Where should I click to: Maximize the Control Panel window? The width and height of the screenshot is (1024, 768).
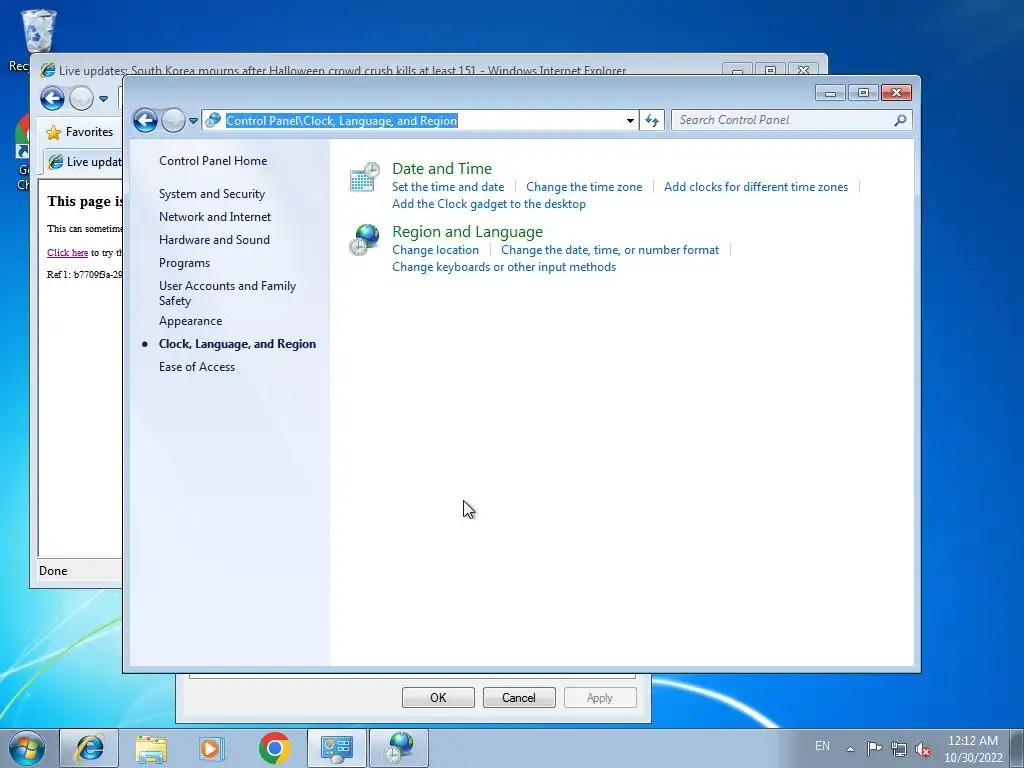click(x=863, y=93)
